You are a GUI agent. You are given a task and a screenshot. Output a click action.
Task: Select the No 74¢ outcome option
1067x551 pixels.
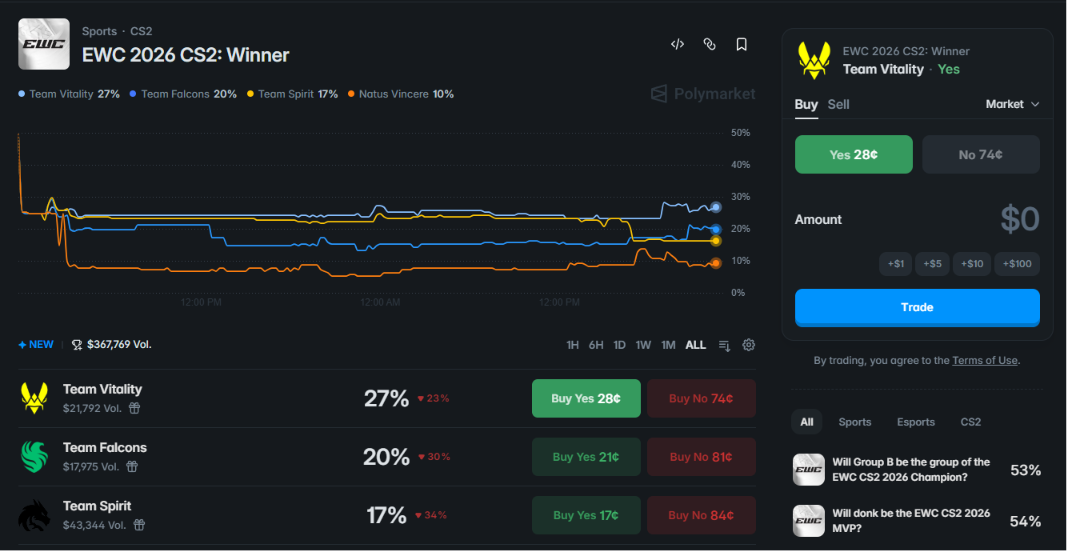pyautogui.click(x=981, y=154)
